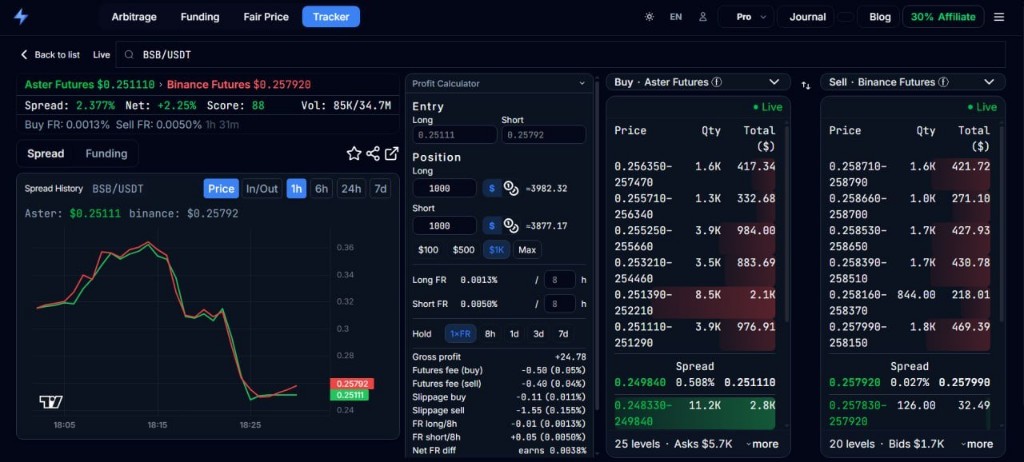Toggle the switch next to Journal
This screenshot has height=462, width=1024.
point(845,17)
